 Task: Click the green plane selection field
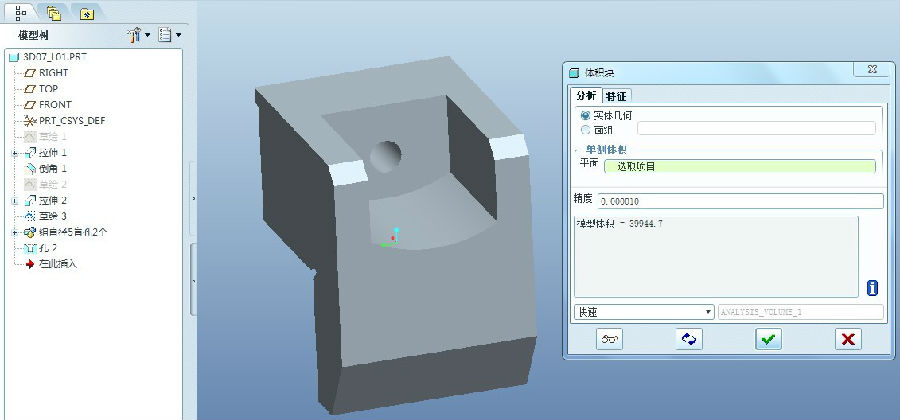tap(740, 166)
